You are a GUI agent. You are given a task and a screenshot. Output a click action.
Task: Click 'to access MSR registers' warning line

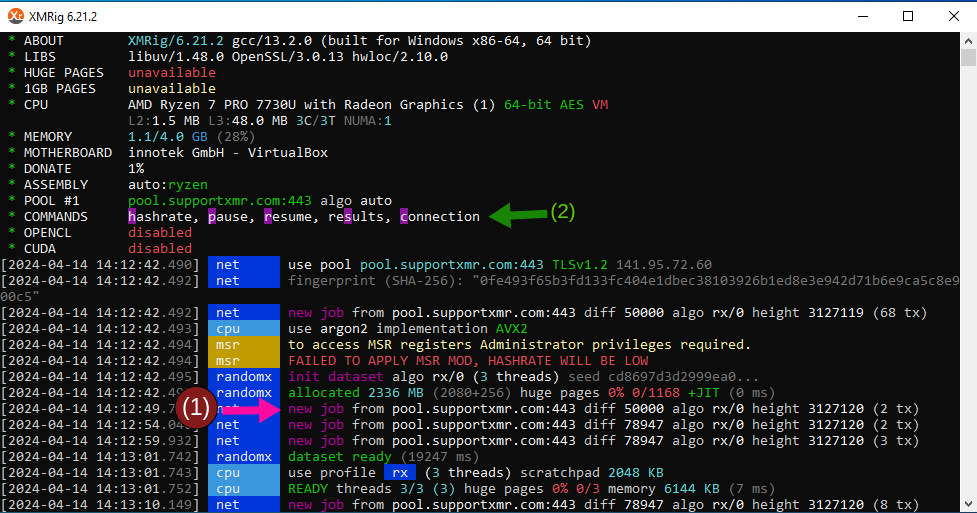520,345
